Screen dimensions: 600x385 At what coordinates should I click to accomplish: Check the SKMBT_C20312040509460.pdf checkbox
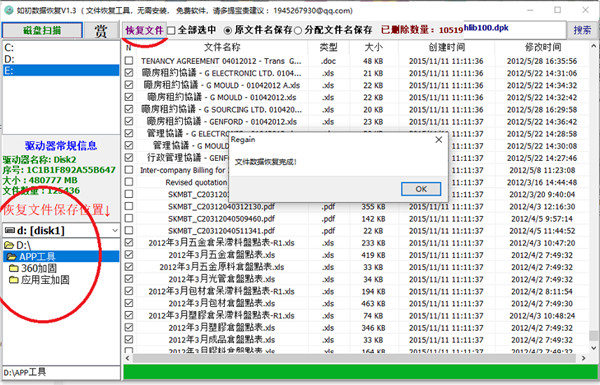[x=129, y=219]
